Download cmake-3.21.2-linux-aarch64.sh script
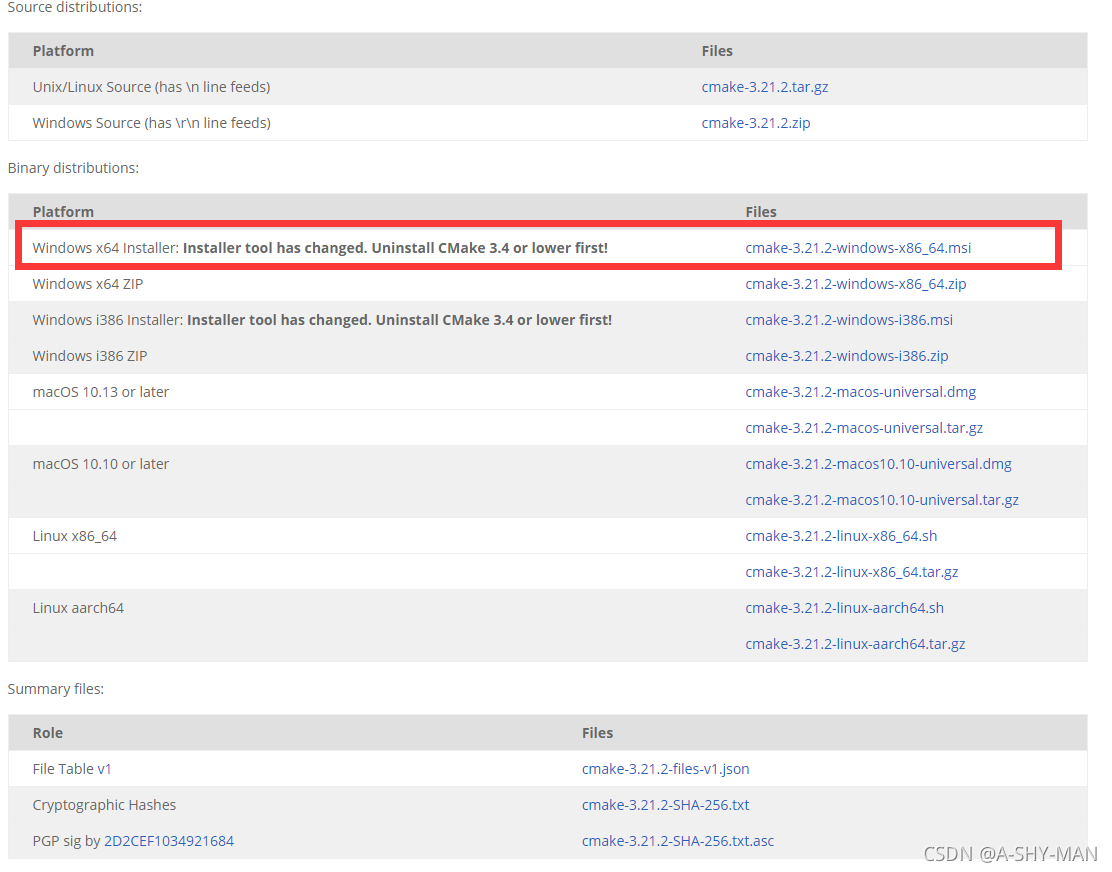1112x872 pixels. 845,608
